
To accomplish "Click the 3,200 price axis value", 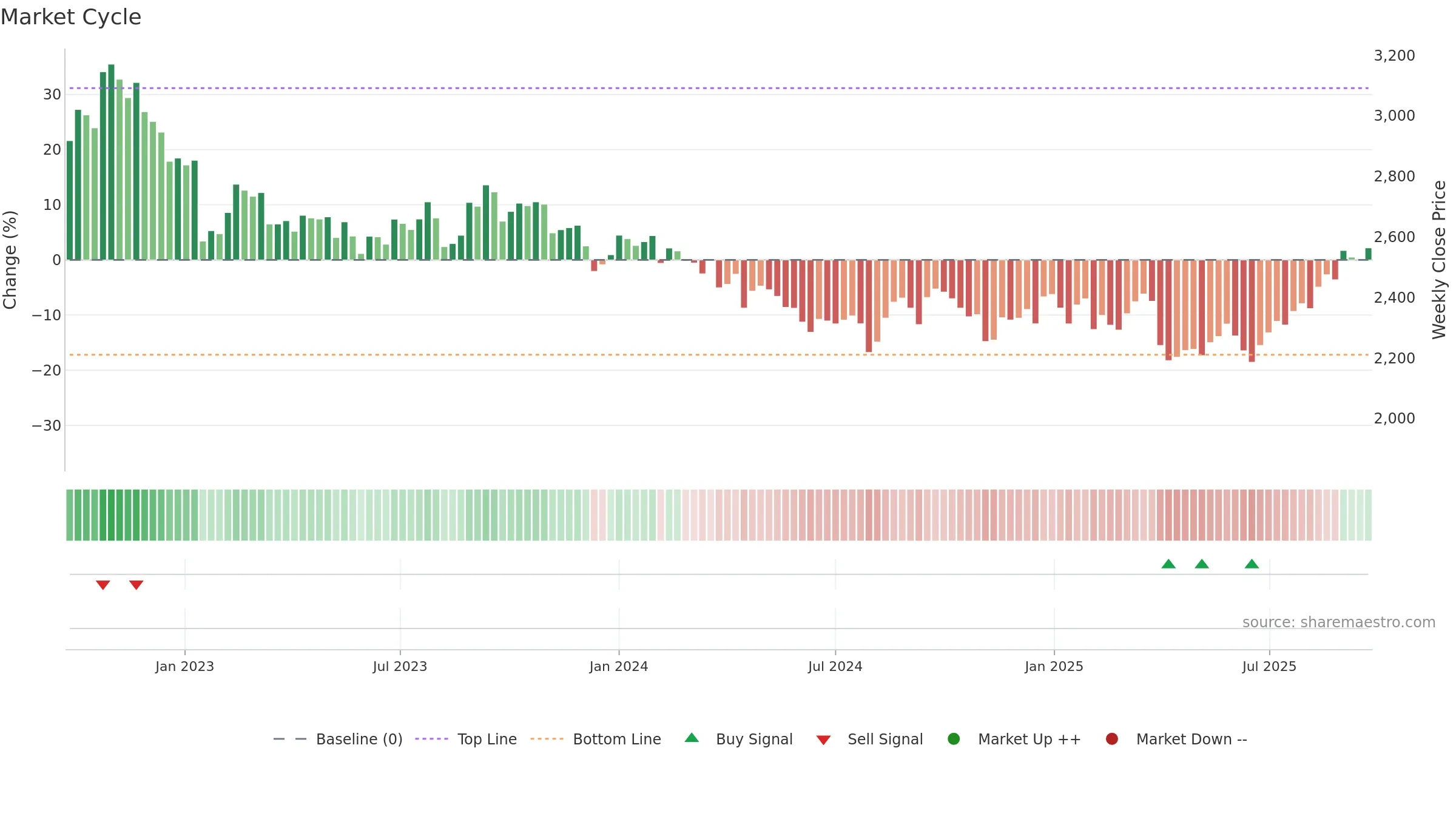I will point(1394,55).
